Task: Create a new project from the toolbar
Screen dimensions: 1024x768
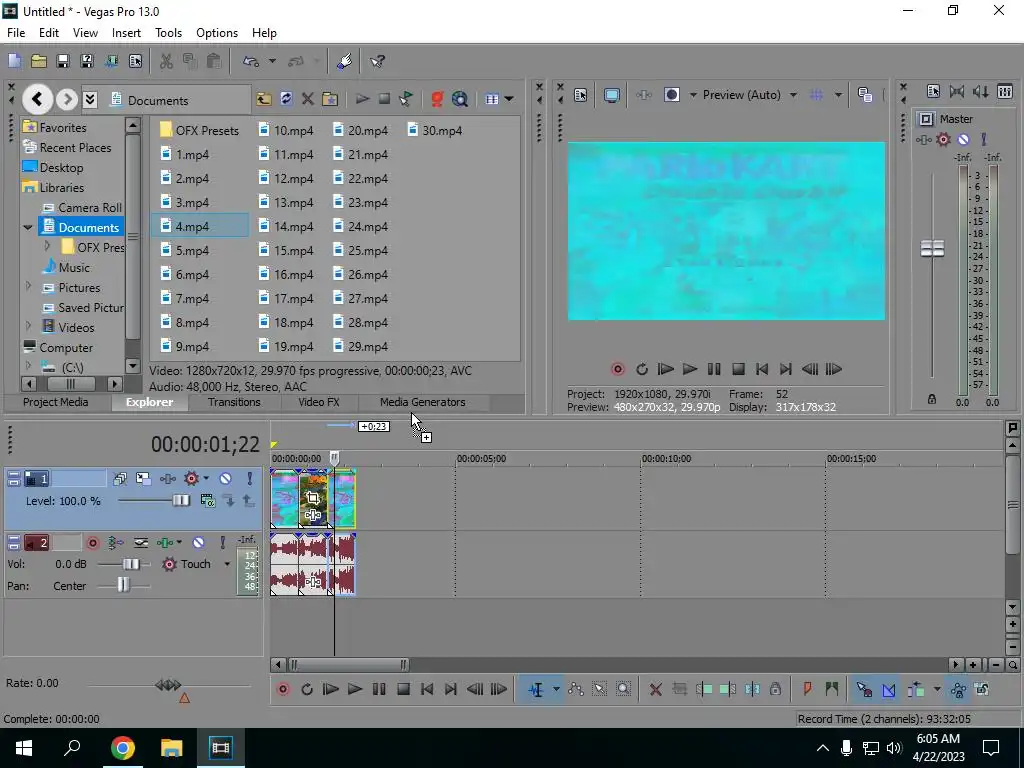Action: point(14,61)
